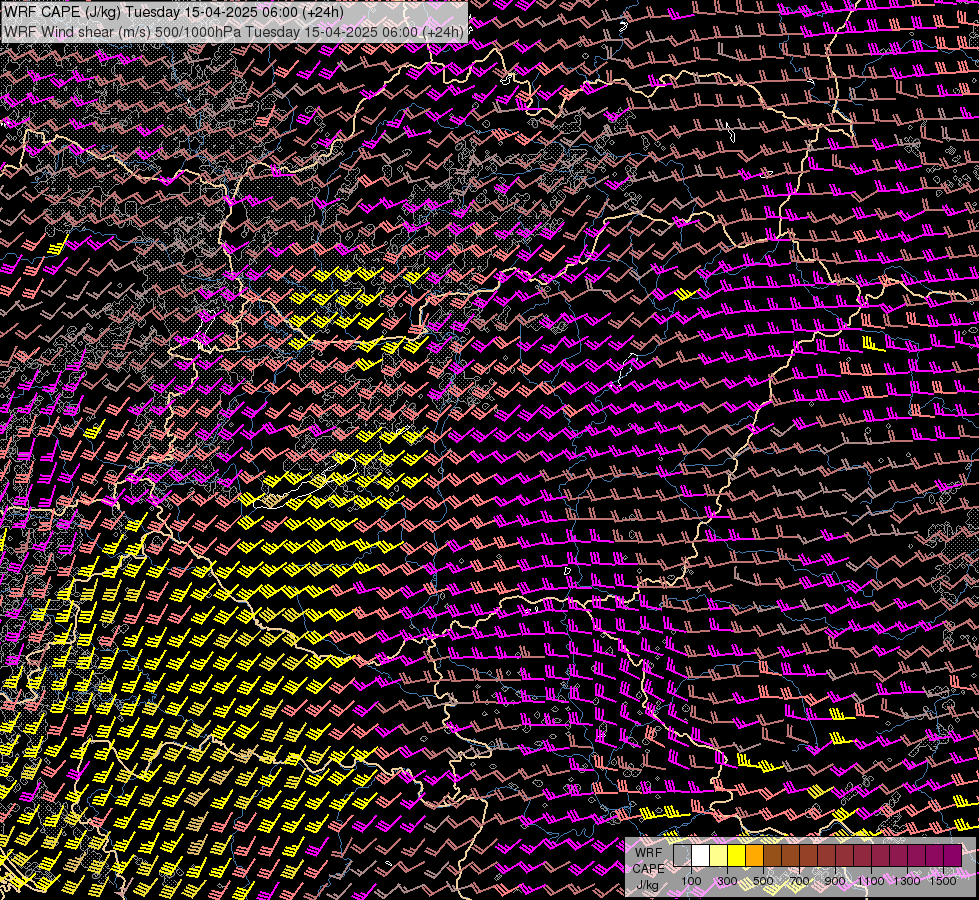
Task: Click the WRF Wind shear 500/1000hPa title line
Action: click(x=234, y=32)
